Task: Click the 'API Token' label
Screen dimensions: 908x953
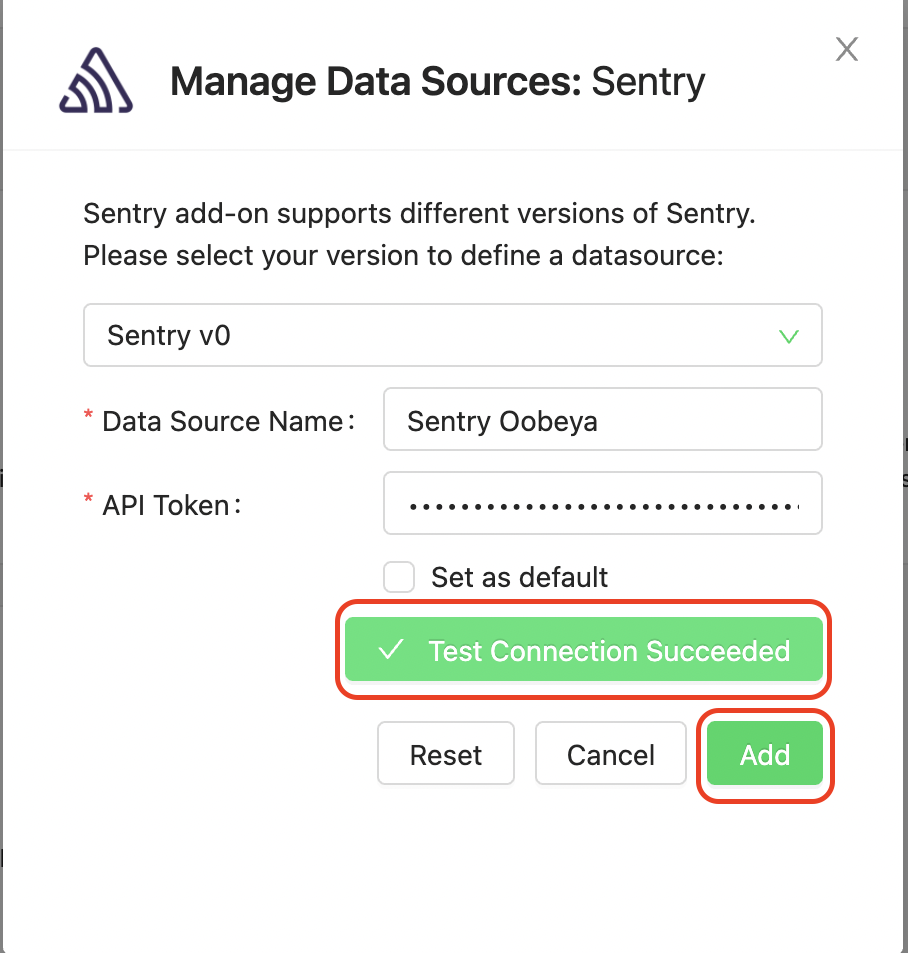Action: pyautogui.click(x=166, y=505)
